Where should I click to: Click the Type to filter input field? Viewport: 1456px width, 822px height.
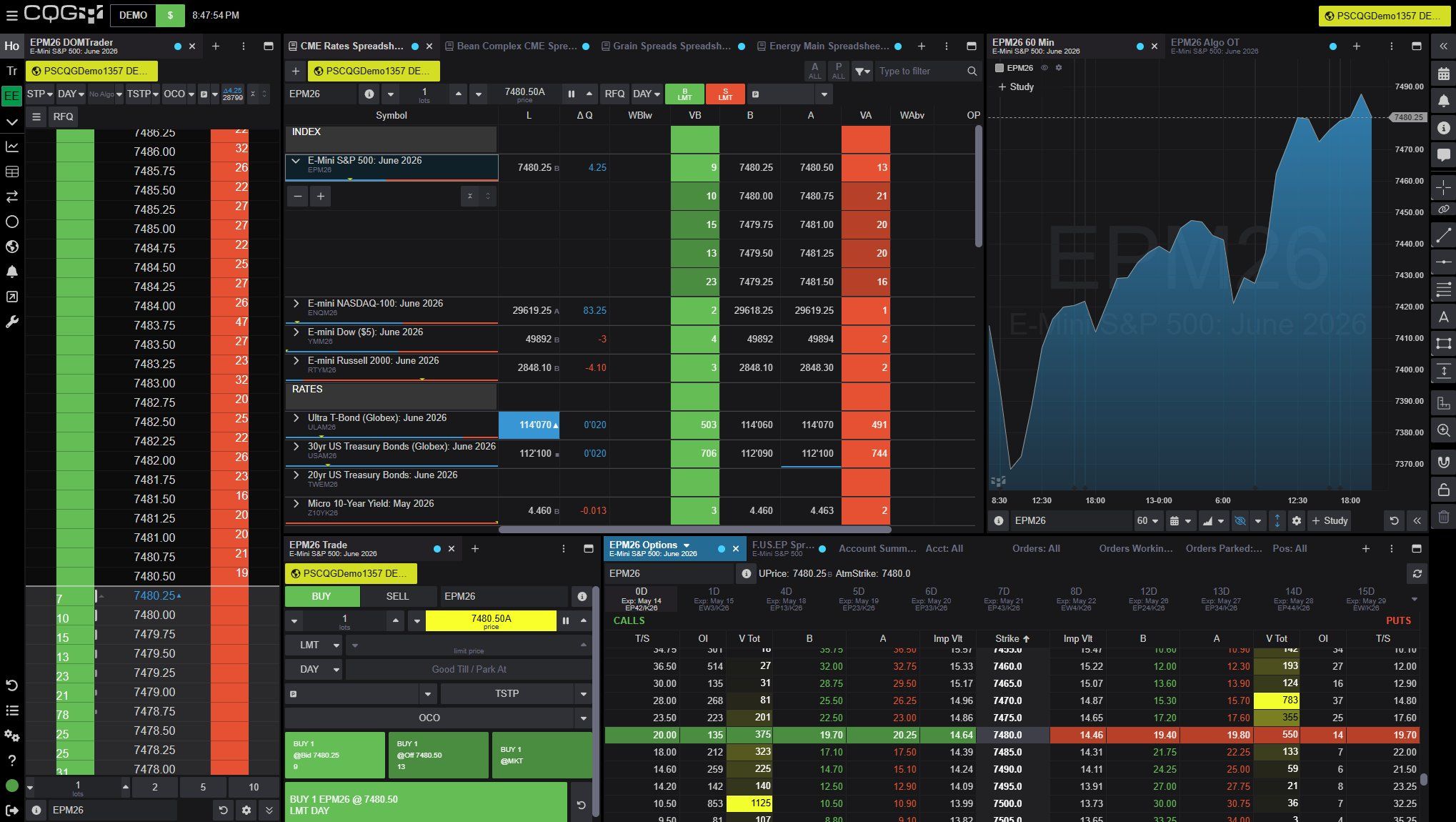coord(919,71)
